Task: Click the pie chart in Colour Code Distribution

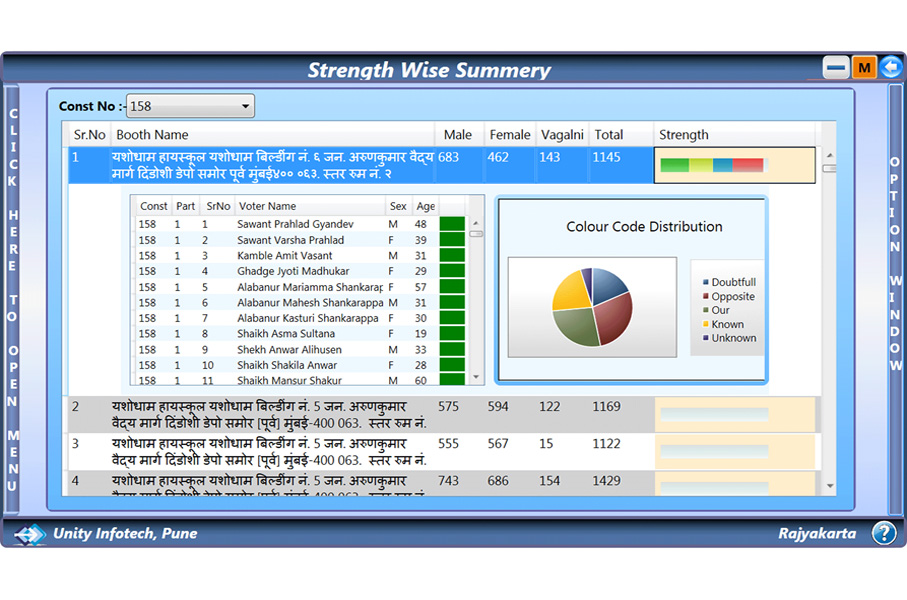Action: click(x=592, y=306)
